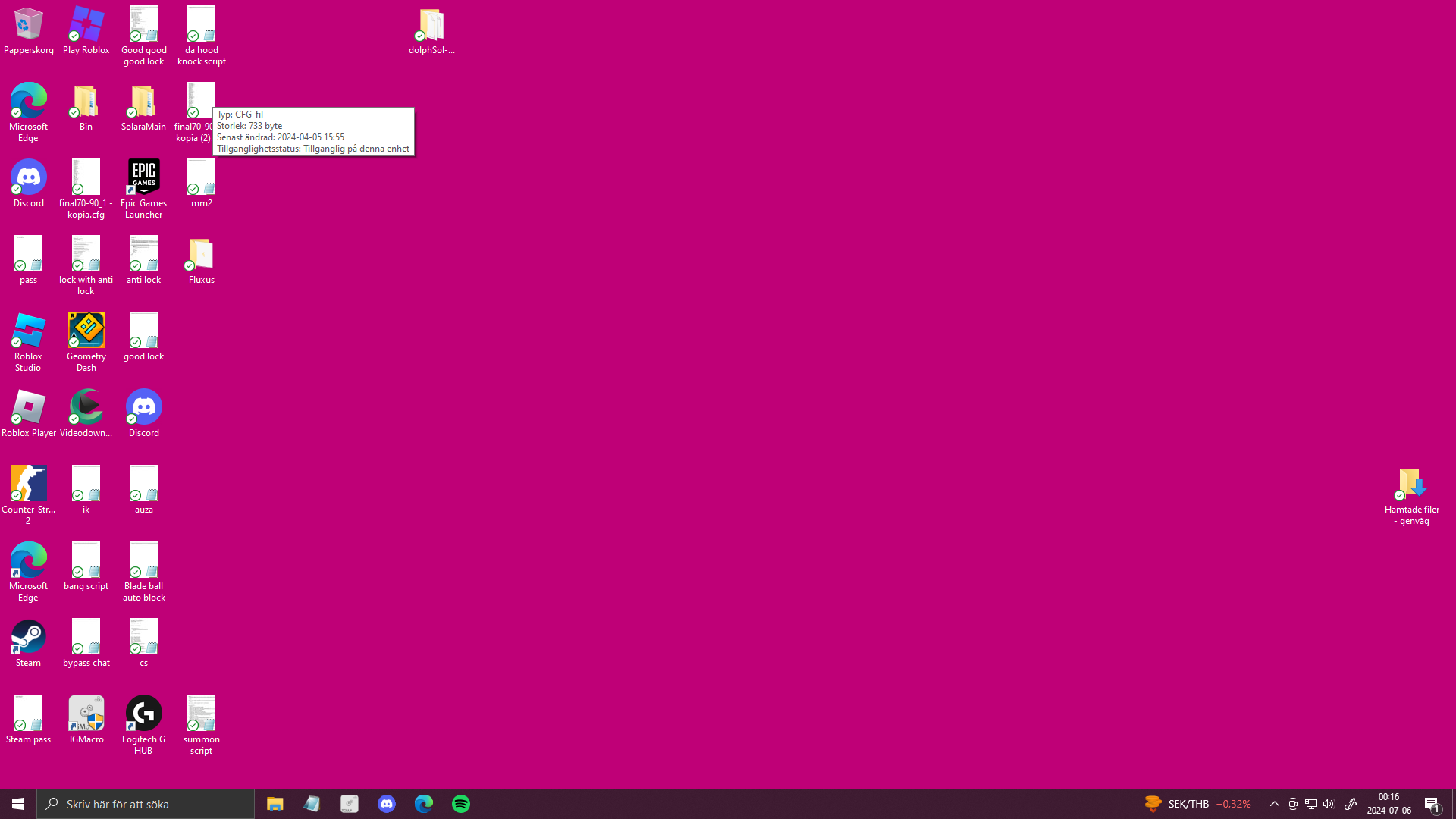Select the "cs" file icon
1456x819 pixels.
143,644
